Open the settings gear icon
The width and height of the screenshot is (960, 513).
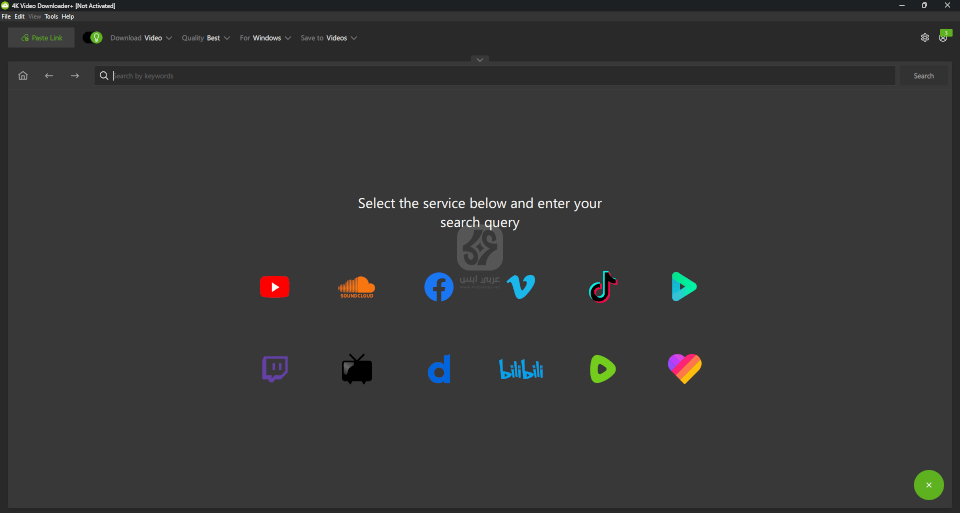[x=924, y=38]
